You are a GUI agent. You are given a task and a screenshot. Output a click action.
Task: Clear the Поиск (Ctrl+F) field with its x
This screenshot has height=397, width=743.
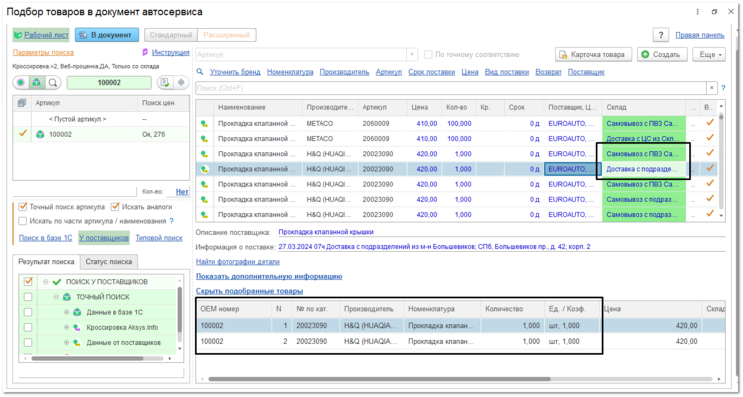(x=711, y=88)
